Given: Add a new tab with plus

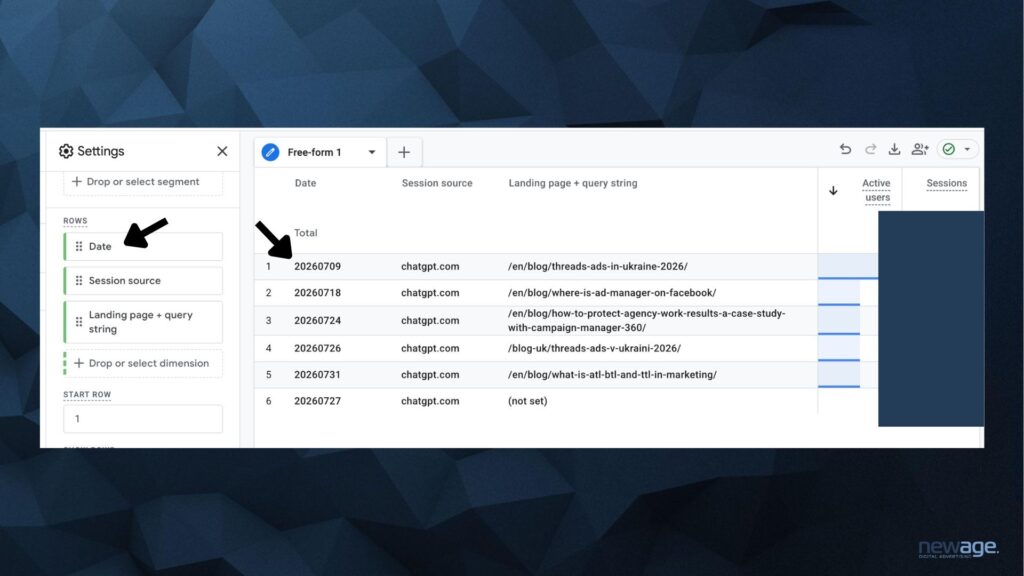Looking at the screenshot, I should [404, 152].
